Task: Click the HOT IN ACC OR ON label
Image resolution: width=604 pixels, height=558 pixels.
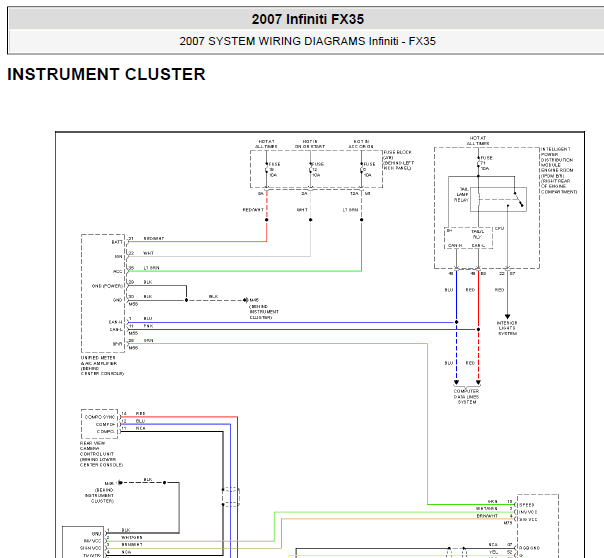Action: pos(361,144)
